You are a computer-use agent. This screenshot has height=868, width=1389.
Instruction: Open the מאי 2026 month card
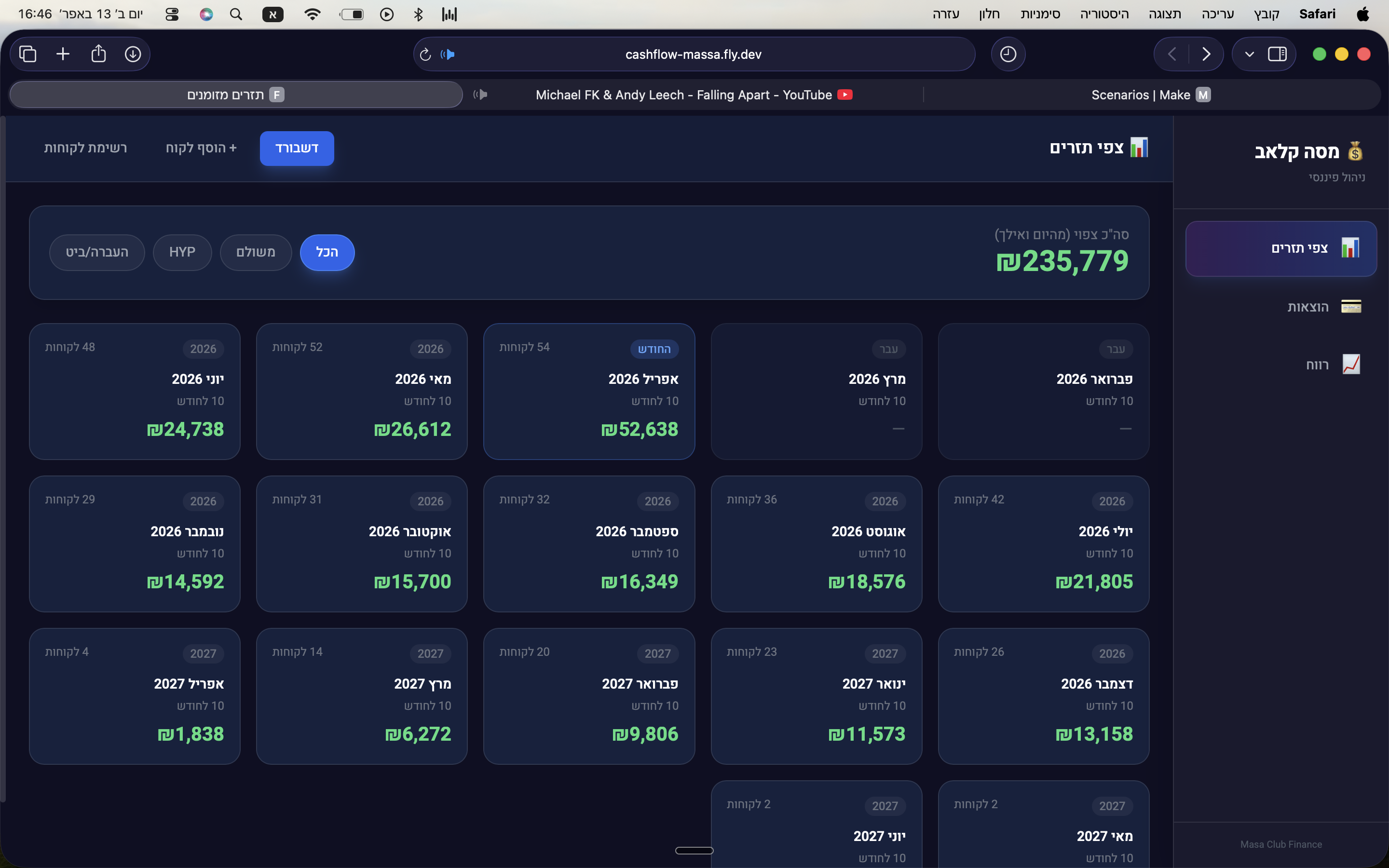click(362, 392)
